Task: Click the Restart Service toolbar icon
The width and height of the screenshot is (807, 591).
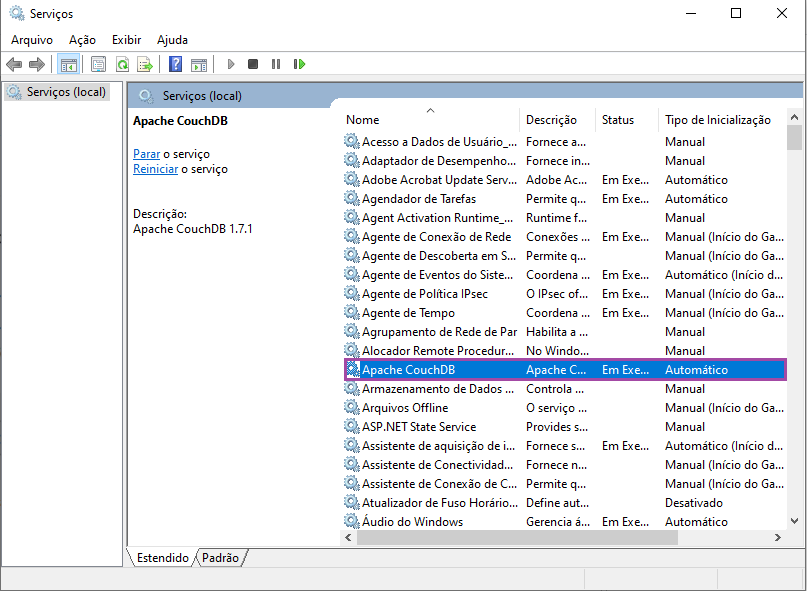Action: click(299, 64)
